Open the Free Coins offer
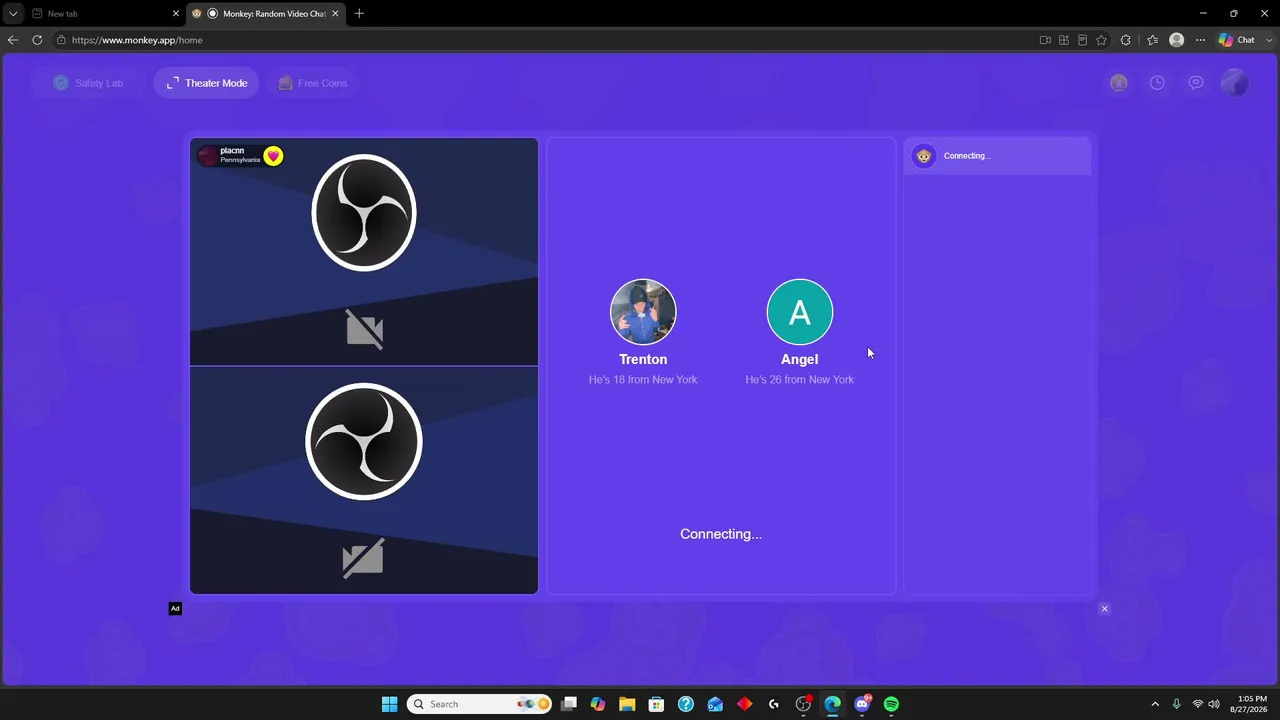 (x=313, y=83)
